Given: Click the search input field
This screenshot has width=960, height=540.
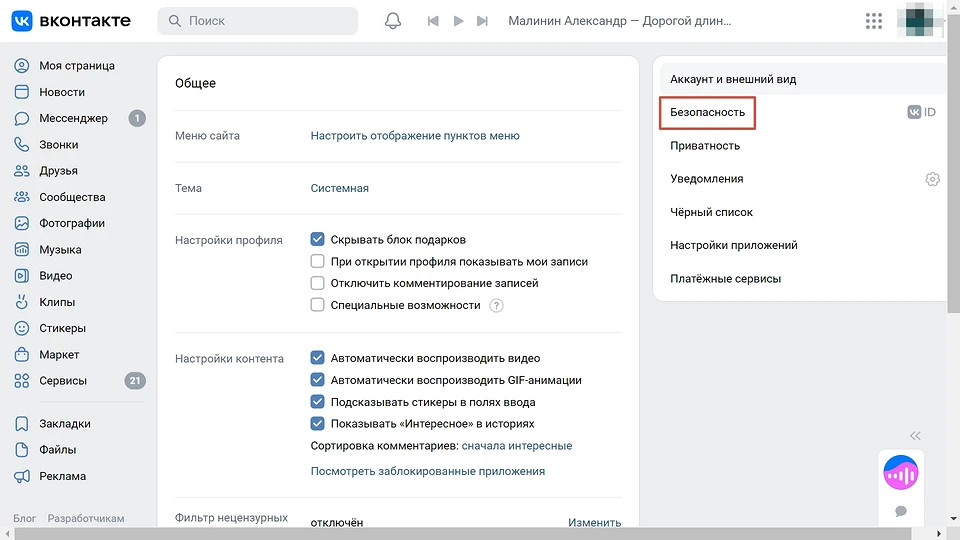Looking at the screenshot, I should (x=258, y=21).
